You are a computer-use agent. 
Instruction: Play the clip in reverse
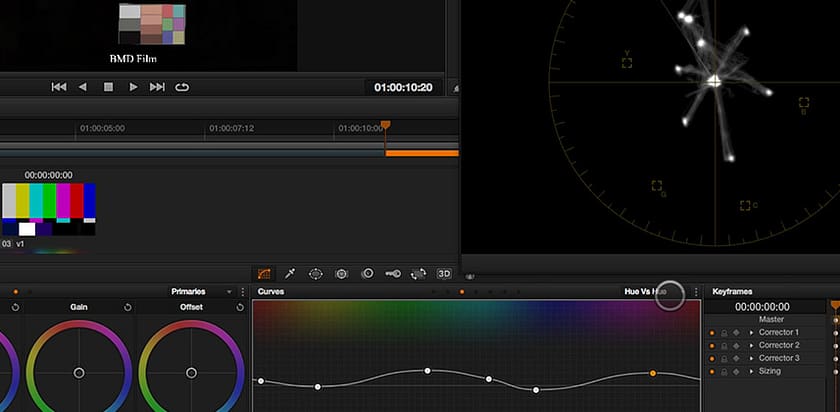pos(82,87)
